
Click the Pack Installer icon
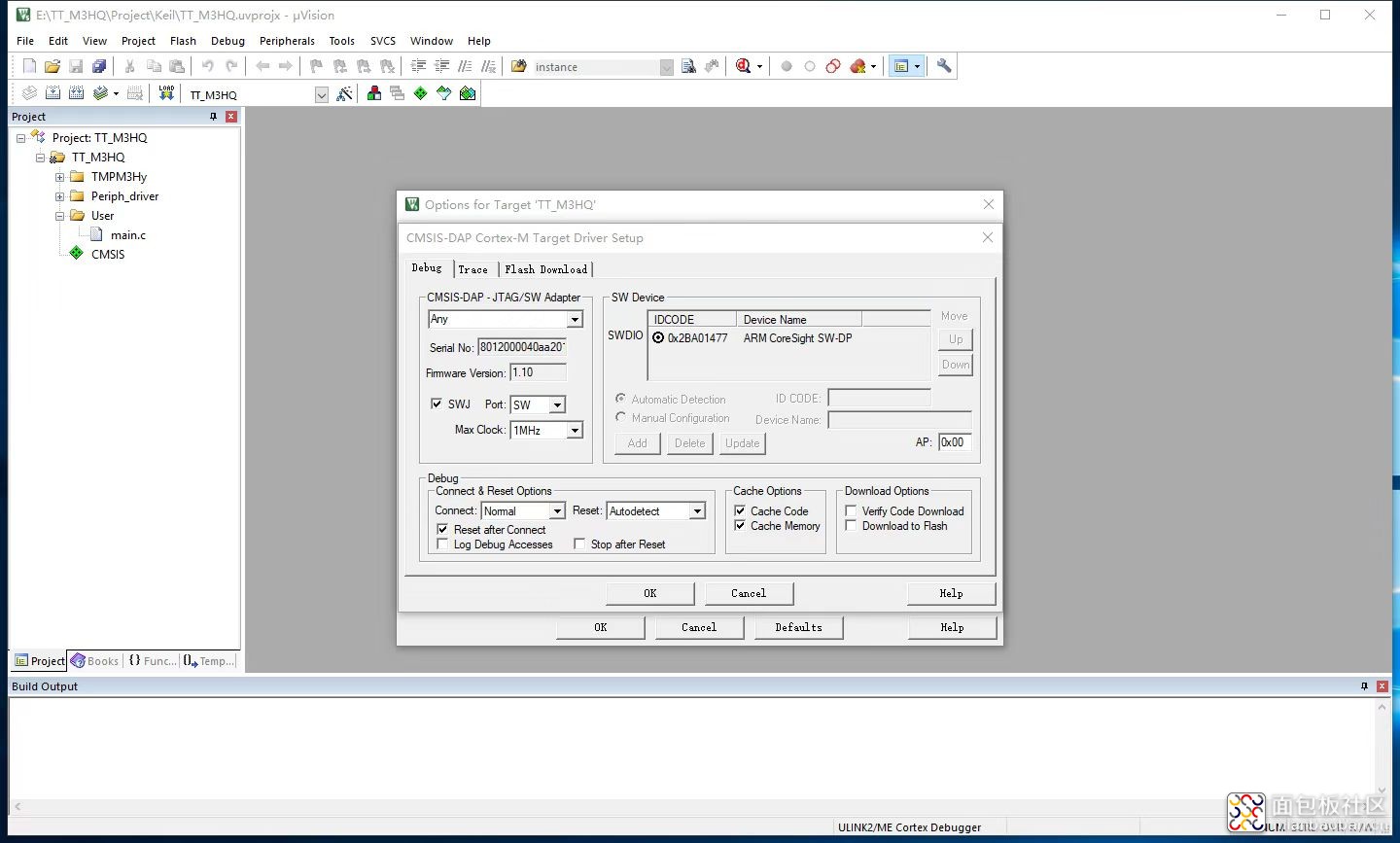coord(468,93)
